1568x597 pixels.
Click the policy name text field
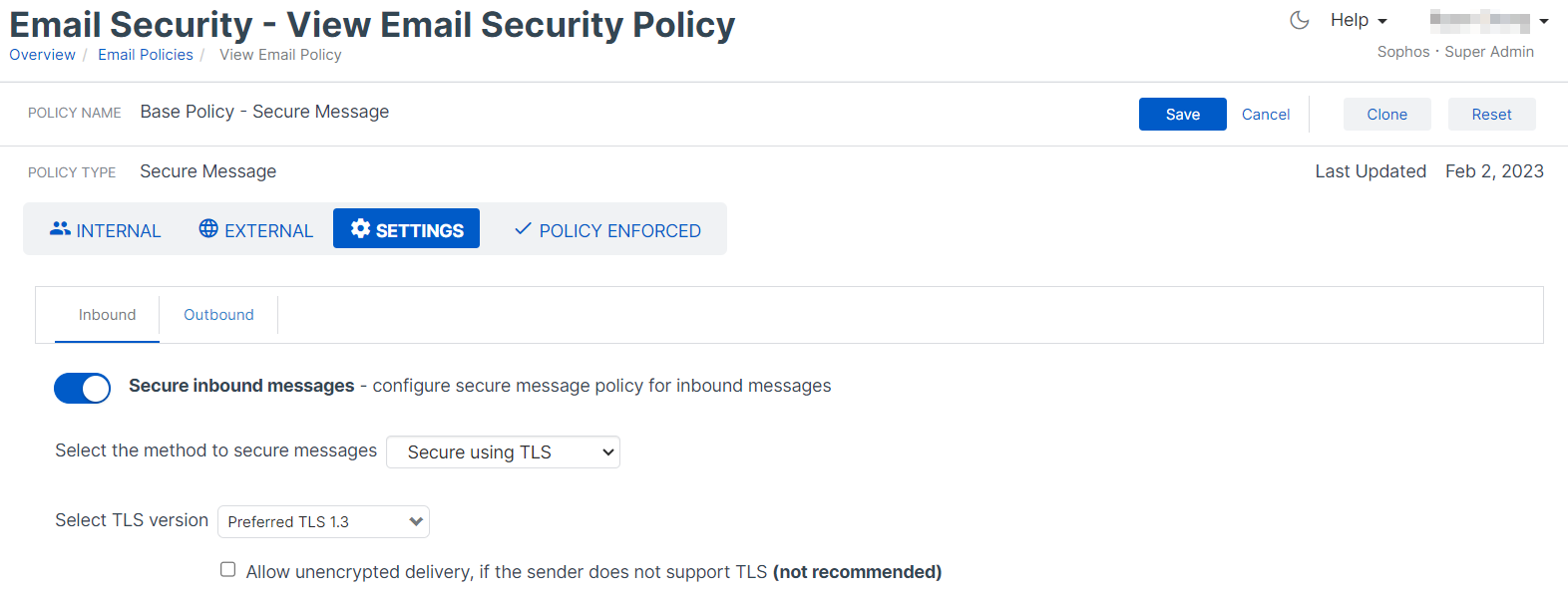coord(264,112)
